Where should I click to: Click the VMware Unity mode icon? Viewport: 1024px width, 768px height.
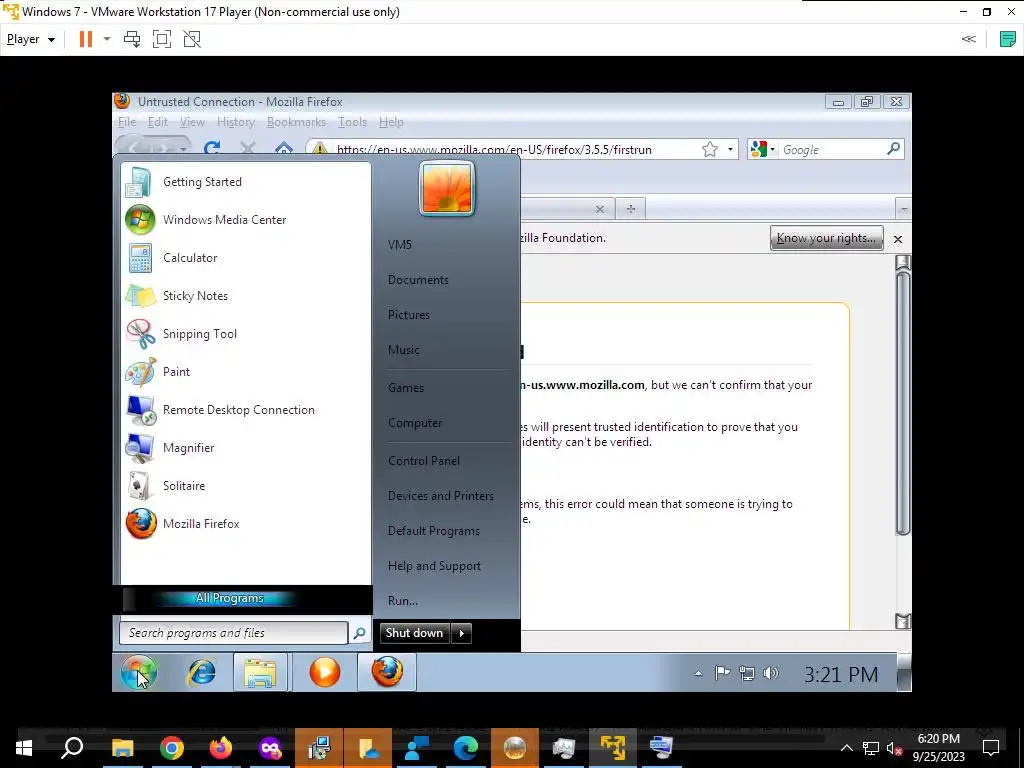[x=192, y=39]
